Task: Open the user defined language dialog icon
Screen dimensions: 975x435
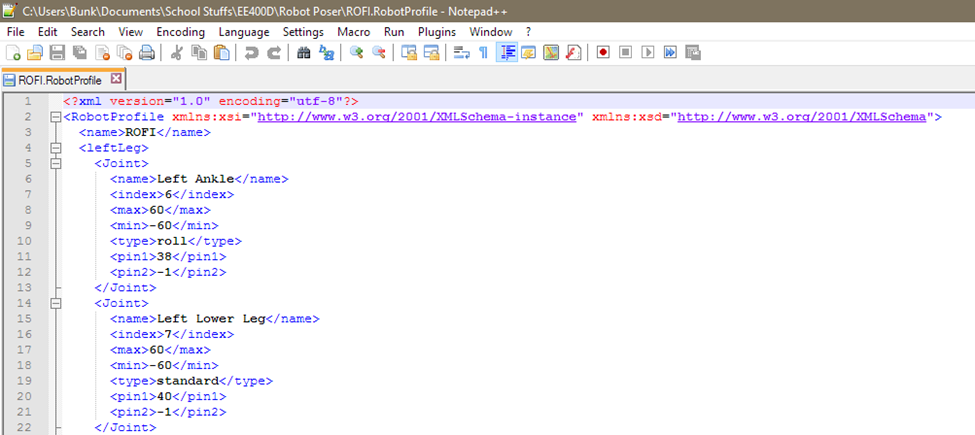Action: pyautogui.click(x=529, y=53)
